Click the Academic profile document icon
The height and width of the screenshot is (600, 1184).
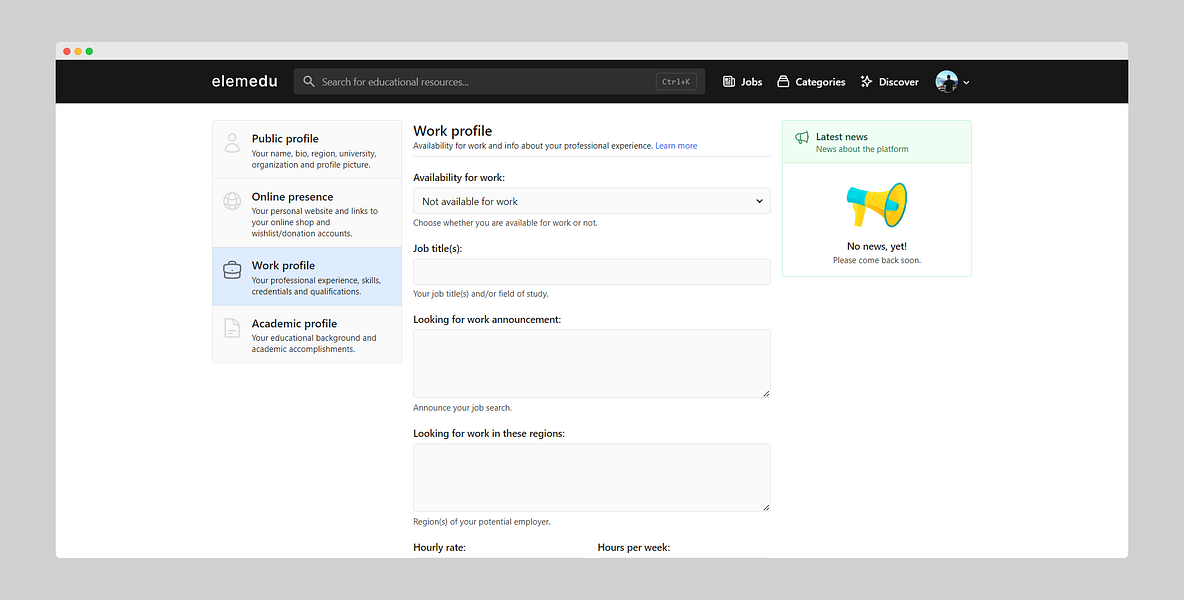click(232, 328)
